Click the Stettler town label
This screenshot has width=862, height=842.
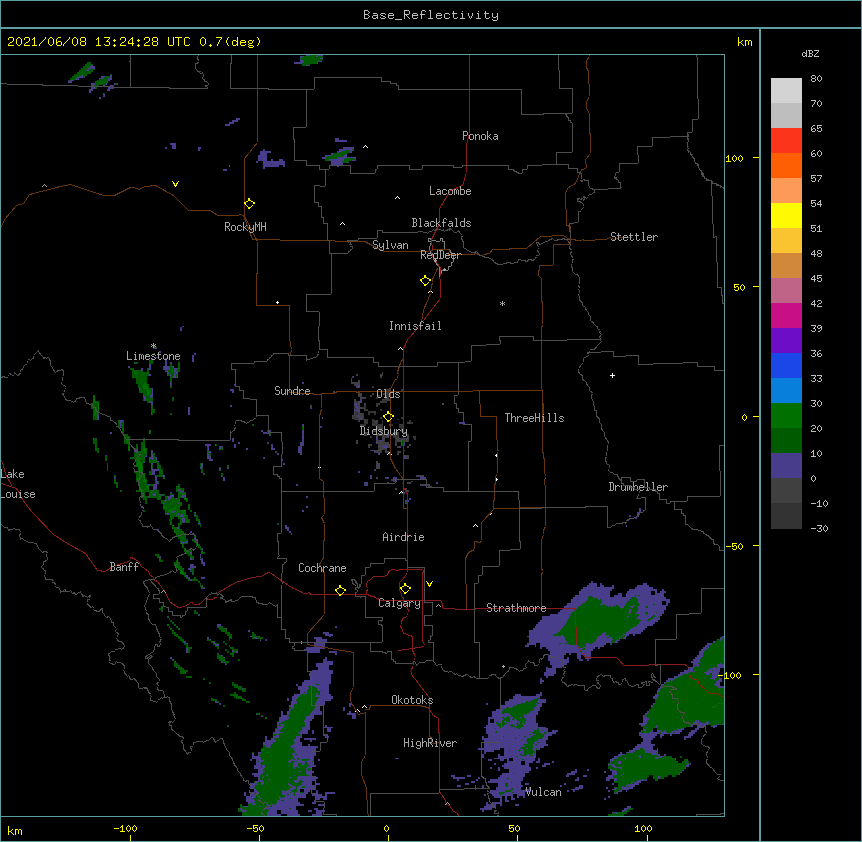[x=633, y=237]
